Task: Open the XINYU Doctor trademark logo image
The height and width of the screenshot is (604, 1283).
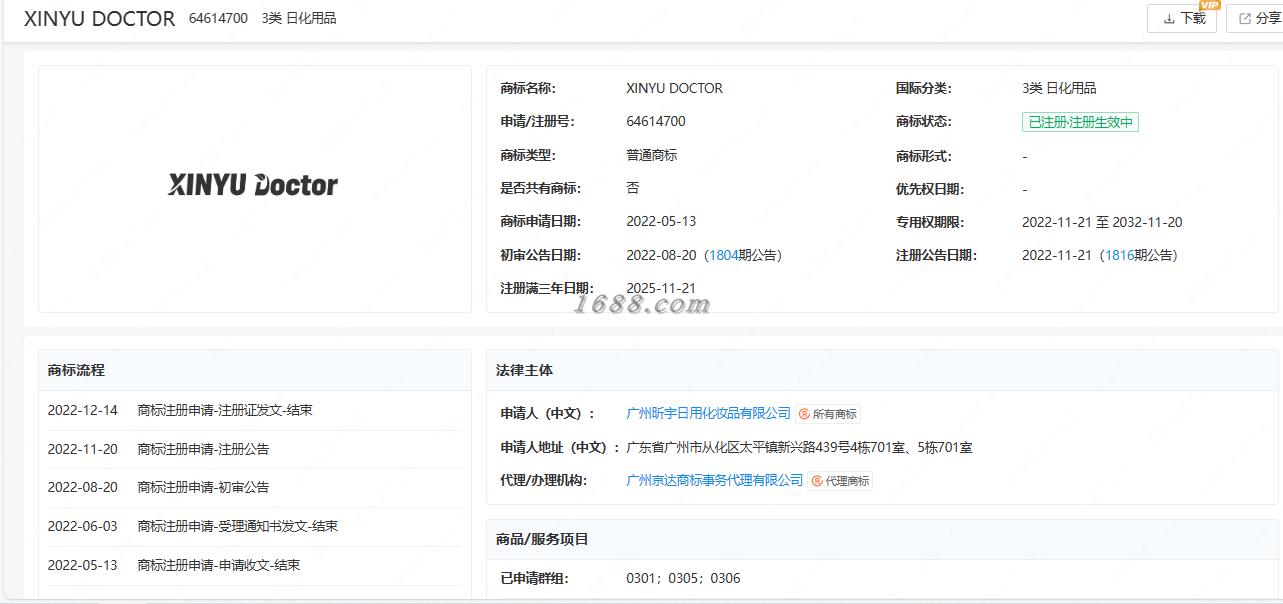Action: (x=254, y=186)
